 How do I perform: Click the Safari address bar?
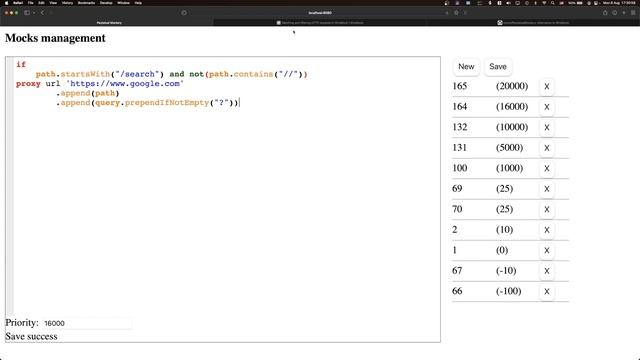[320, 13]
